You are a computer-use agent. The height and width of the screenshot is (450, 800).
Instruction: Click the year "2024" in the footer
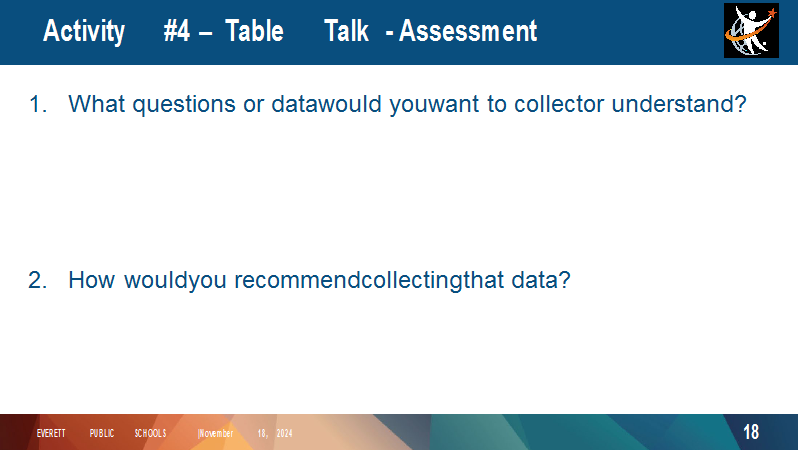point(285,433)
